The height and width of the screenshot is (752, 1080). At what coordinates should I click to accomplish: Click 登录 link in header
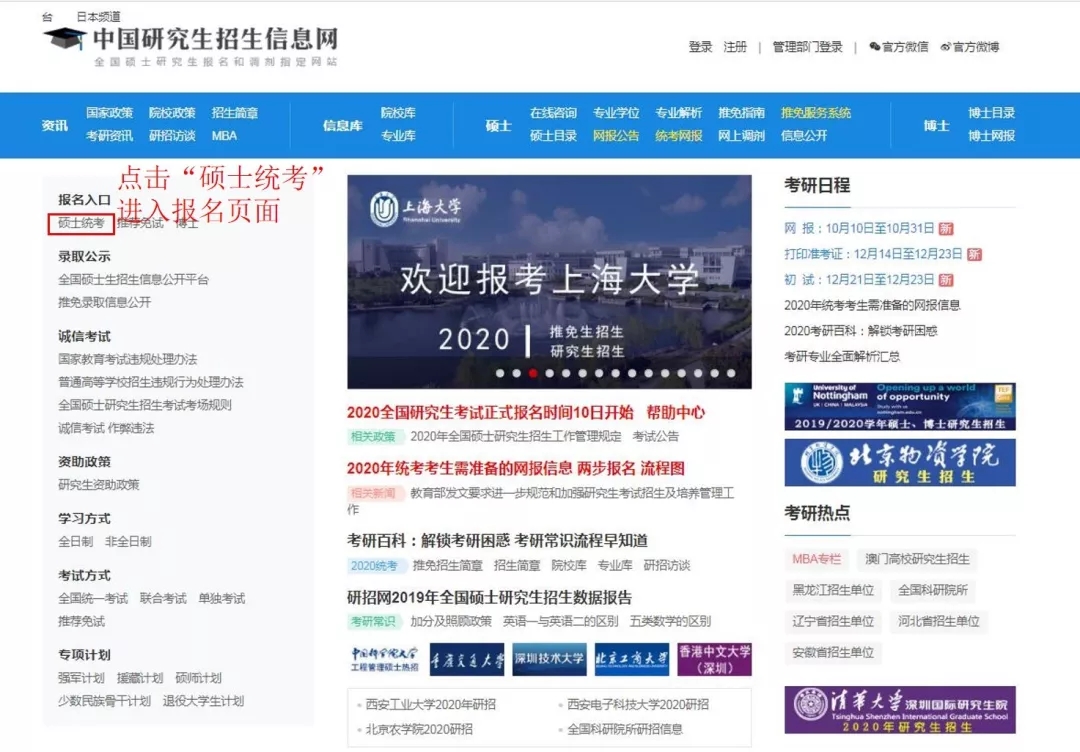tap(700, 47)
